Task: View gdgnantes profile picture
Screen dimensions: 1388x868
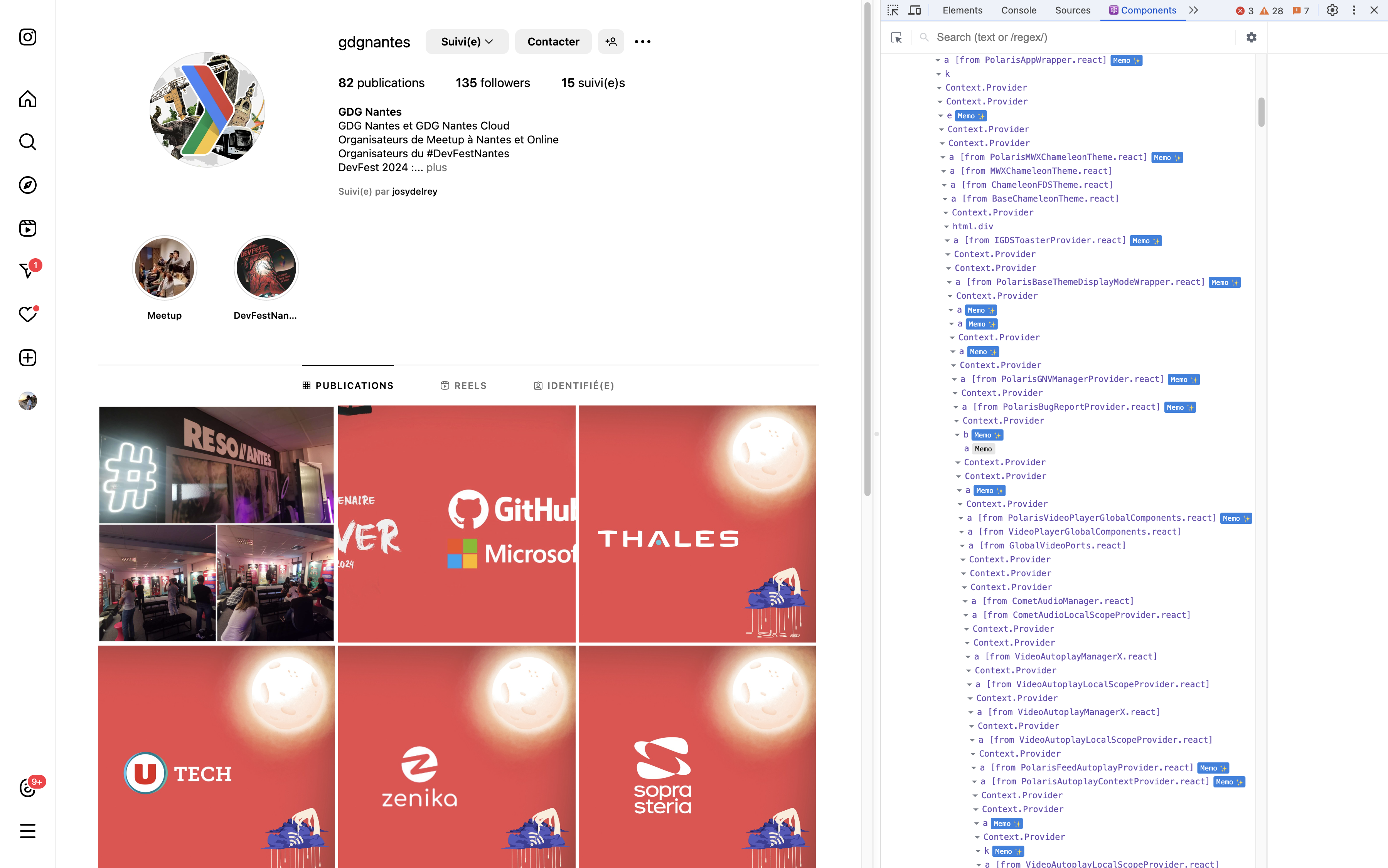Action: (x=207, y=109)
